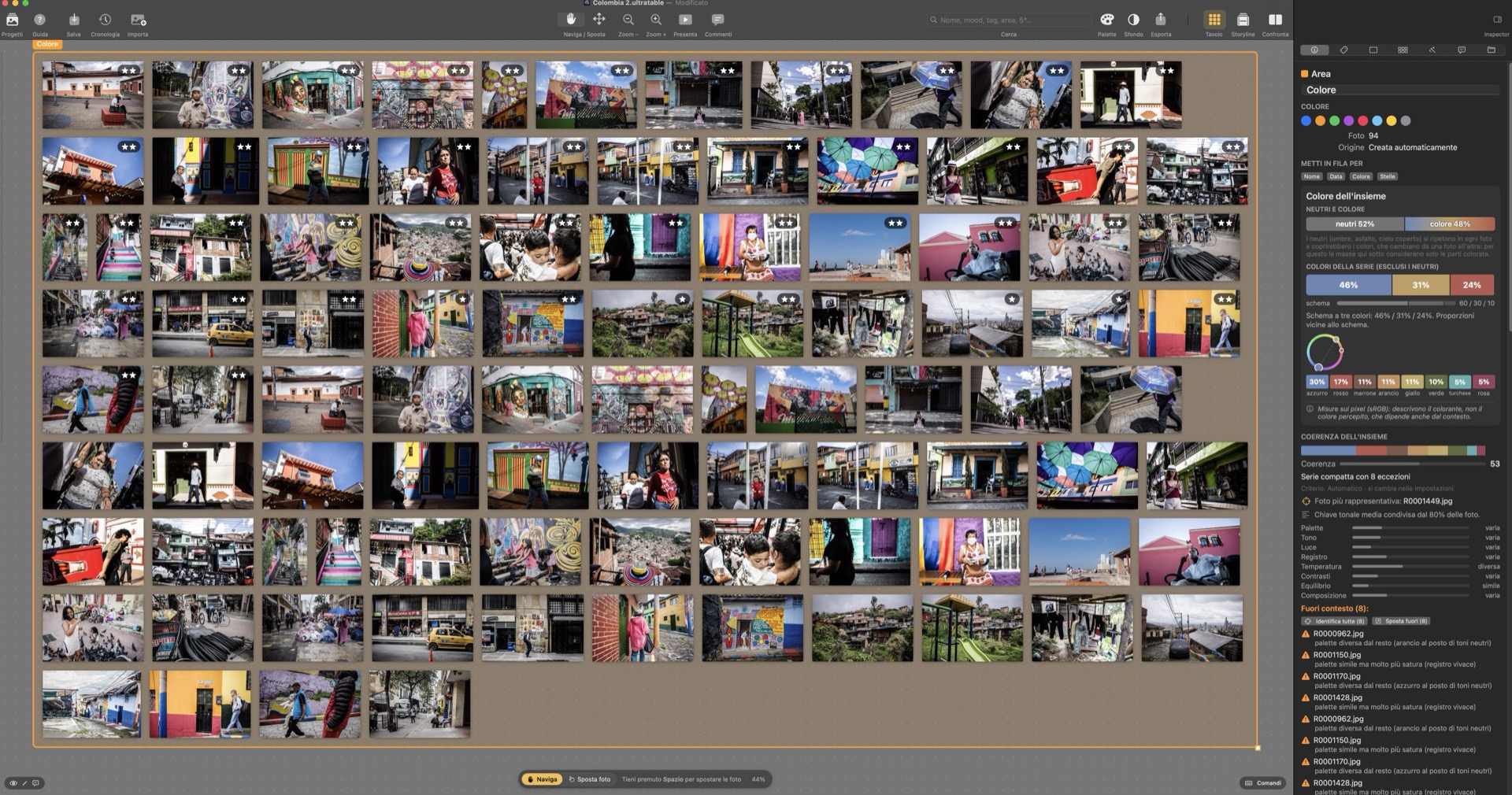Toggle the eye visibility icon in status bar
The width and height of the screenshot is (1512, 795).
tap(13, 783)
